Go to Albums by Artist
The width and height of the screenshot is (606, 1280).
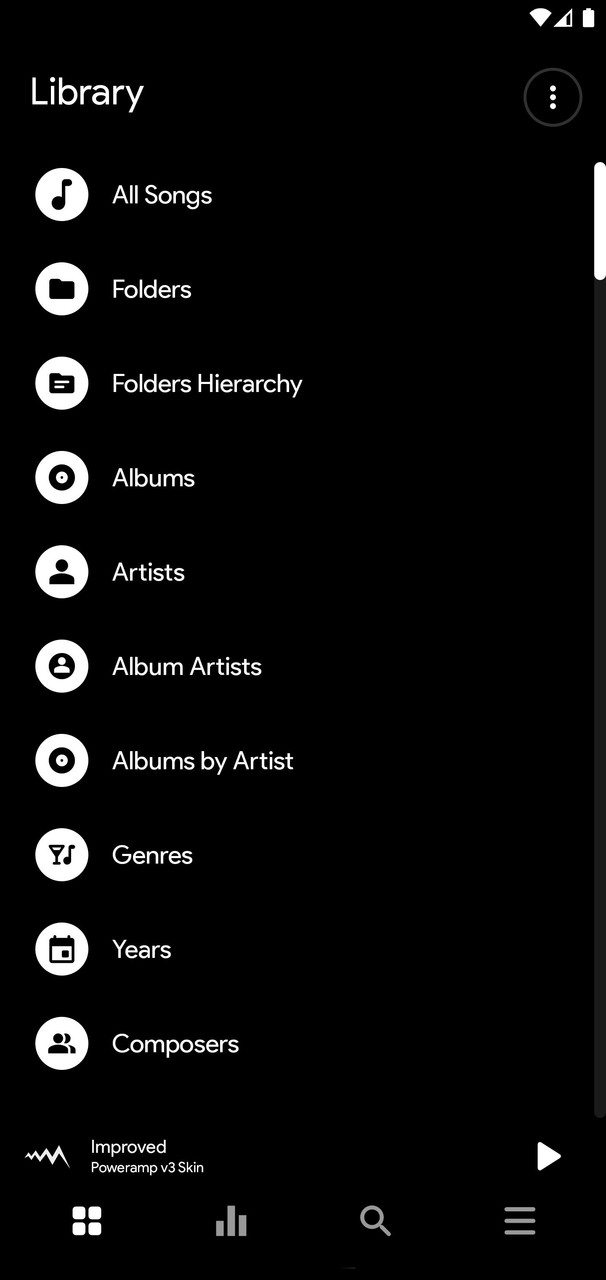click(203, 761)
